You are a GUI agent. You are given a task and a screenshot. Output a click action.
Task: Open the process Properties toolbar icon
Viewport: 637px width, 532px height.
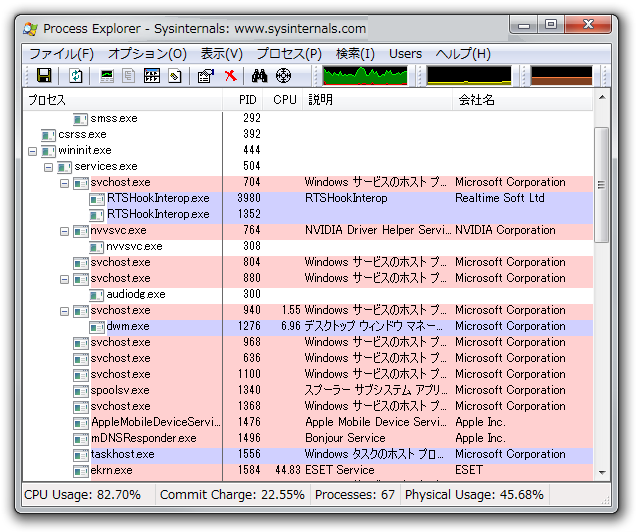206,76
